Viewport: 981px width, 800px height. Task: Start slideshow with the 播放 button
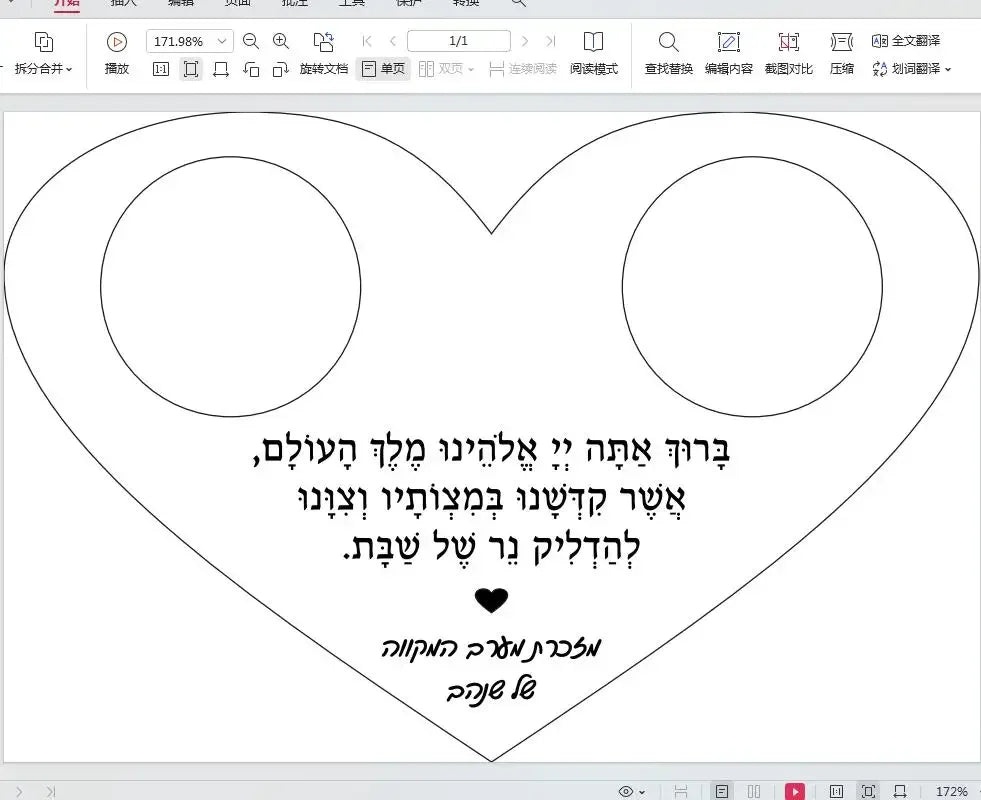click(117, 54)
